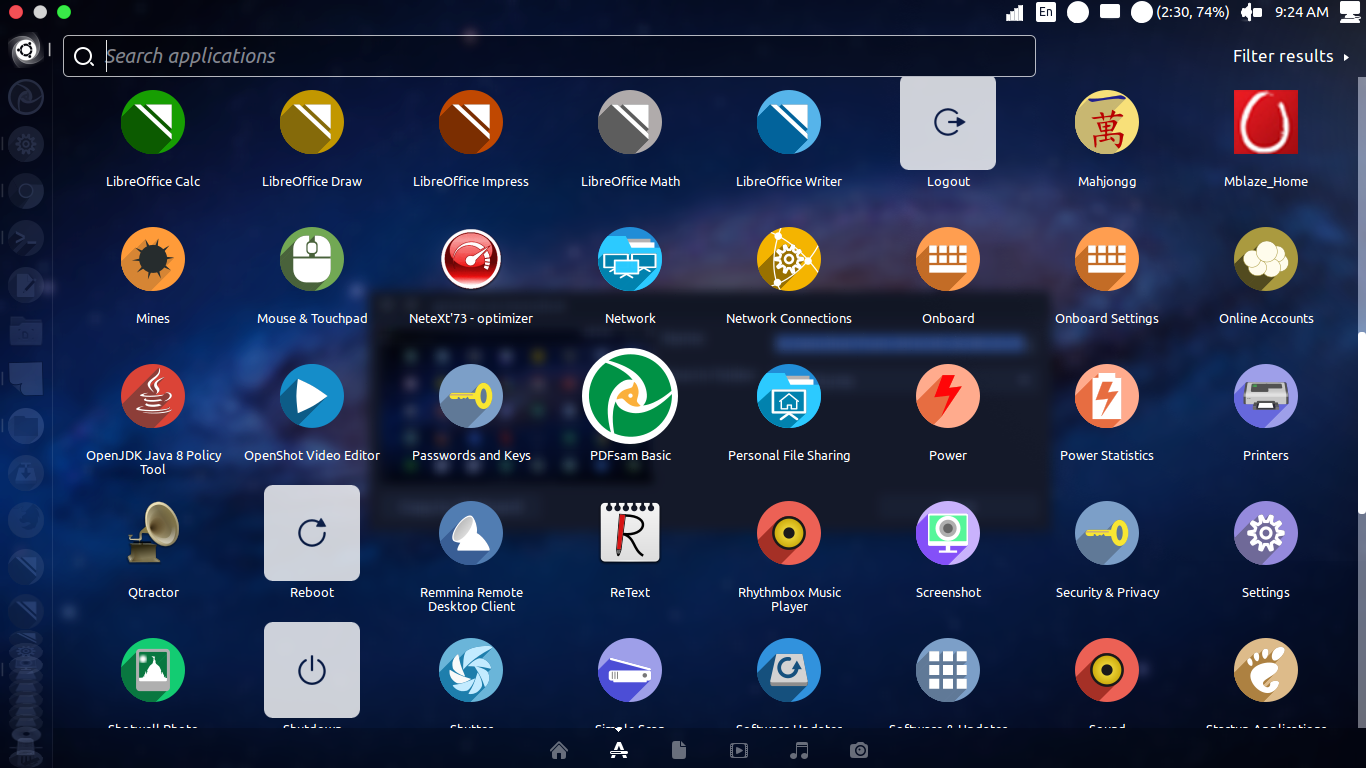Open Security & Privacy settings
The height and width of the screenshot is (768, 1366).
(1107, 533)
